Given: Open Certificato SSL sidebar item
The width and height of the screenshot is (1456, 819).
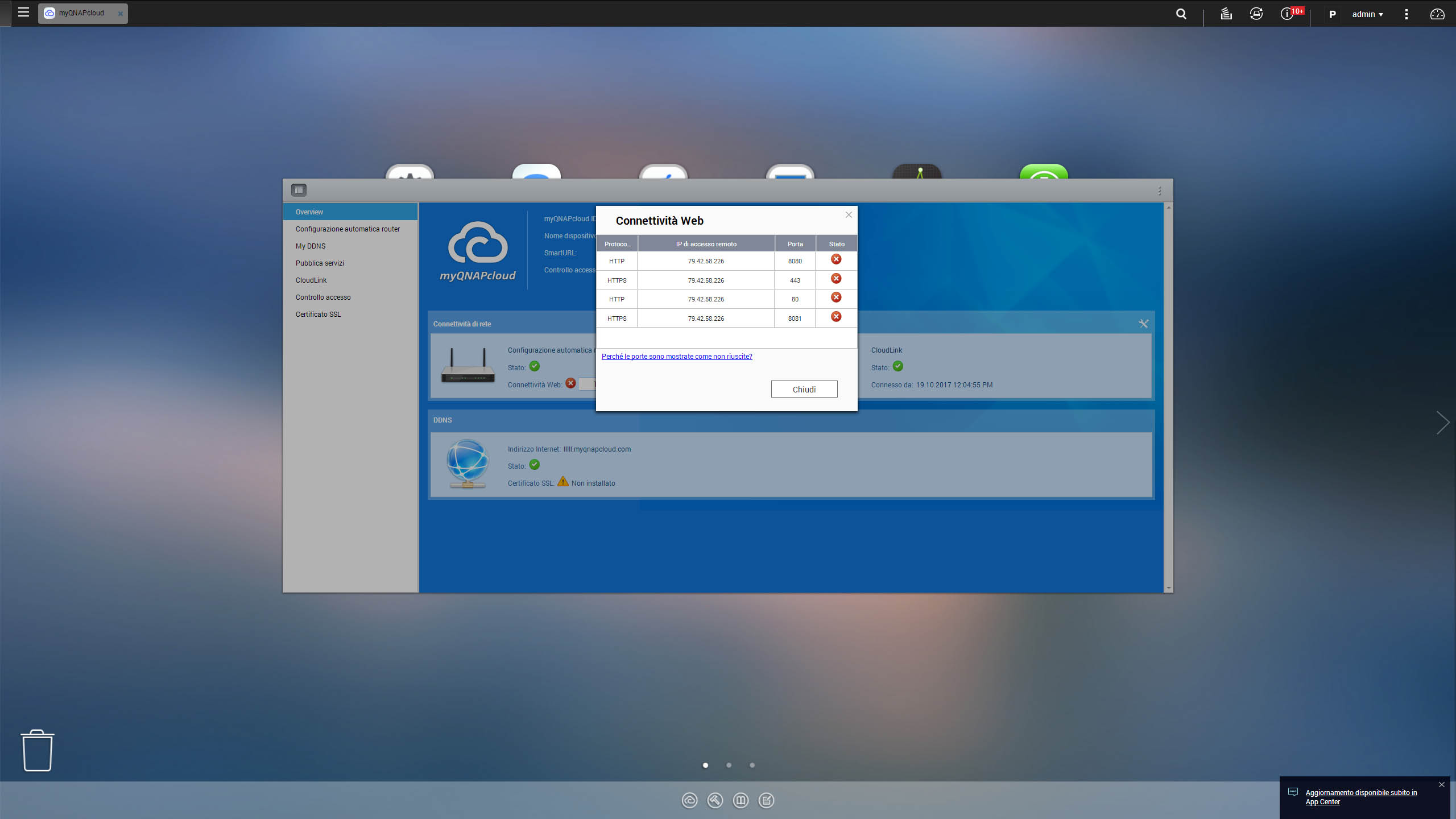Looking at the screenshot, I should [318, 315].
